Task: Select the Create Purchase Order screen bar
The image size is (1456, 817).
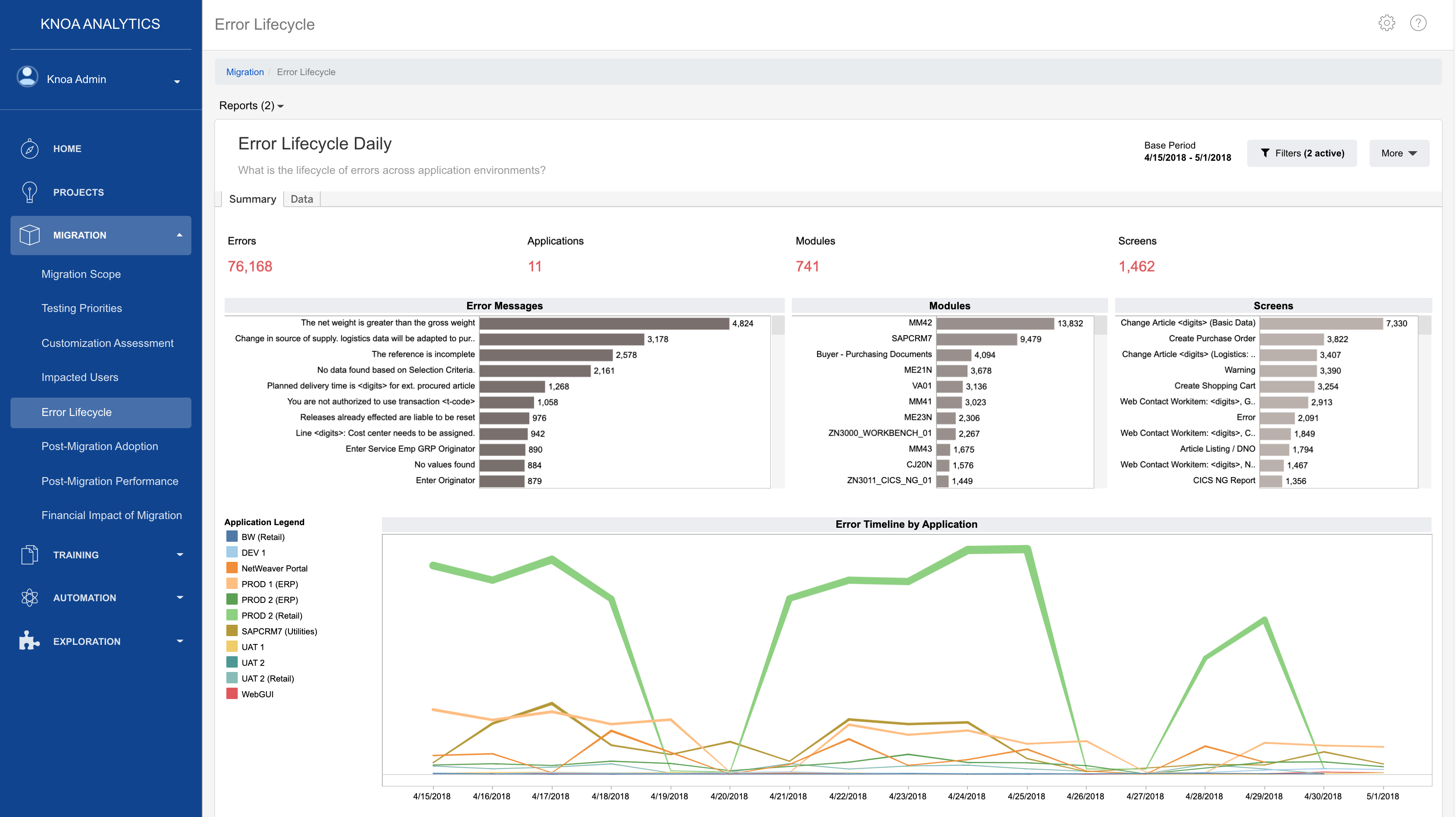Action: pyautogui.click(x=1292, y=339)
